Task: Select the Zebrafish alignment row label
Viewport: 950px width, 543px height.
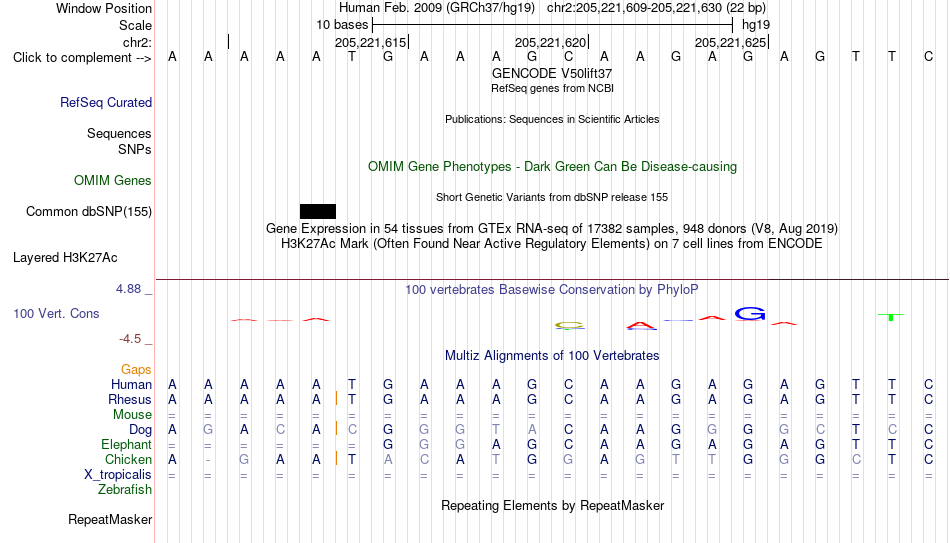Action: (125, 490)
